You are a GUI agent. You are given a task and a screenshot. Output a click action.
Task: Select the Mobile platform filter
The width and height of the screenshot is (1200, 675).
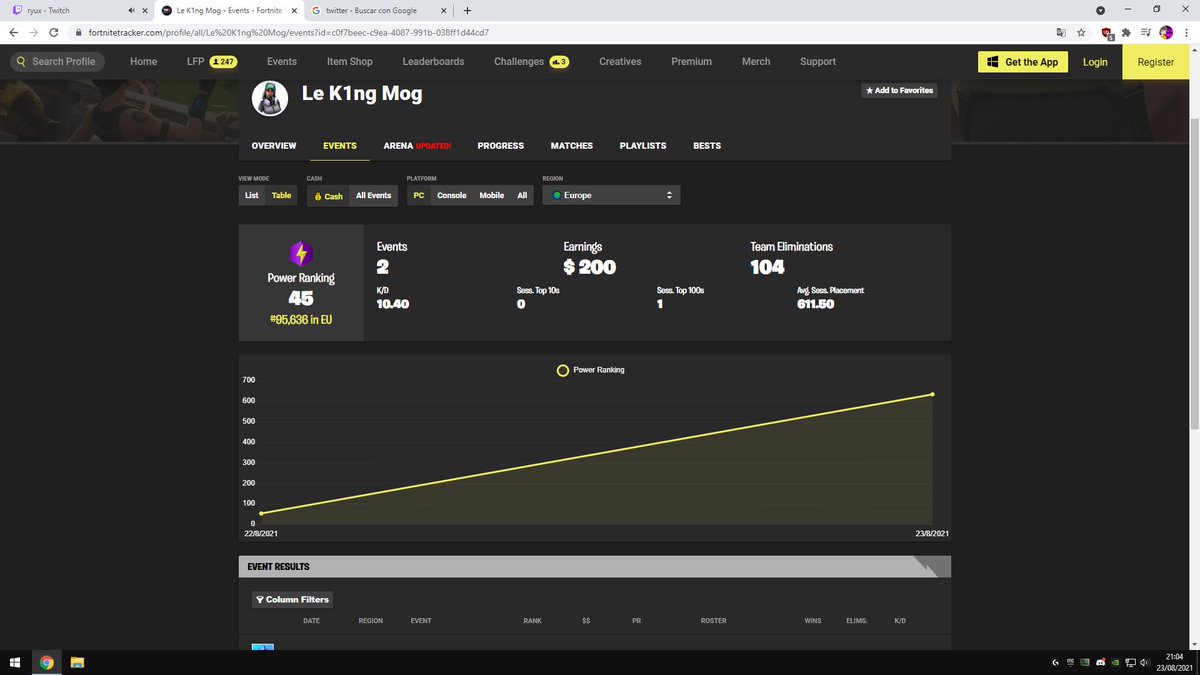[x=492, y=195]
